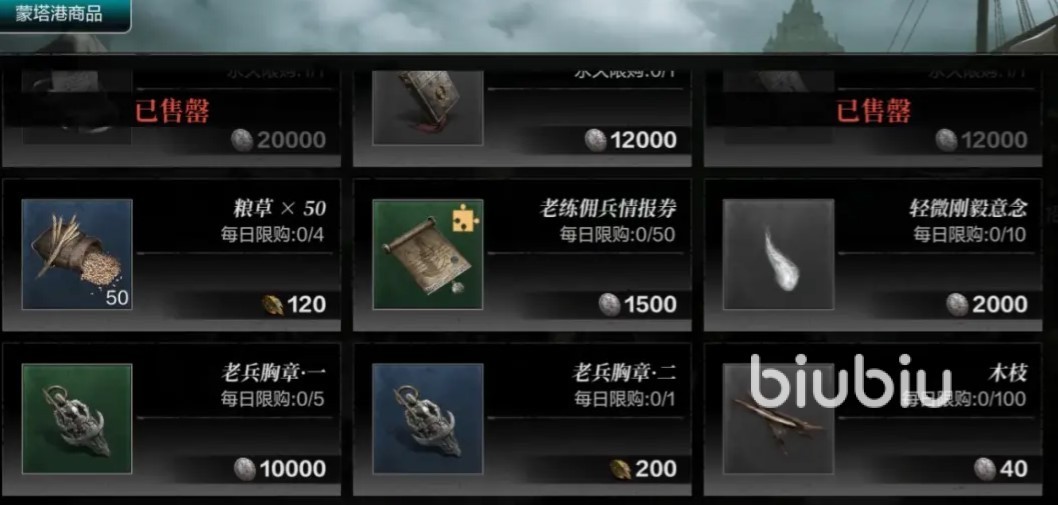This screenshot has height=505, width=1058.
Task: Purchase 老兵胸章·二 for 200 leaves
Action: [643, 469]
